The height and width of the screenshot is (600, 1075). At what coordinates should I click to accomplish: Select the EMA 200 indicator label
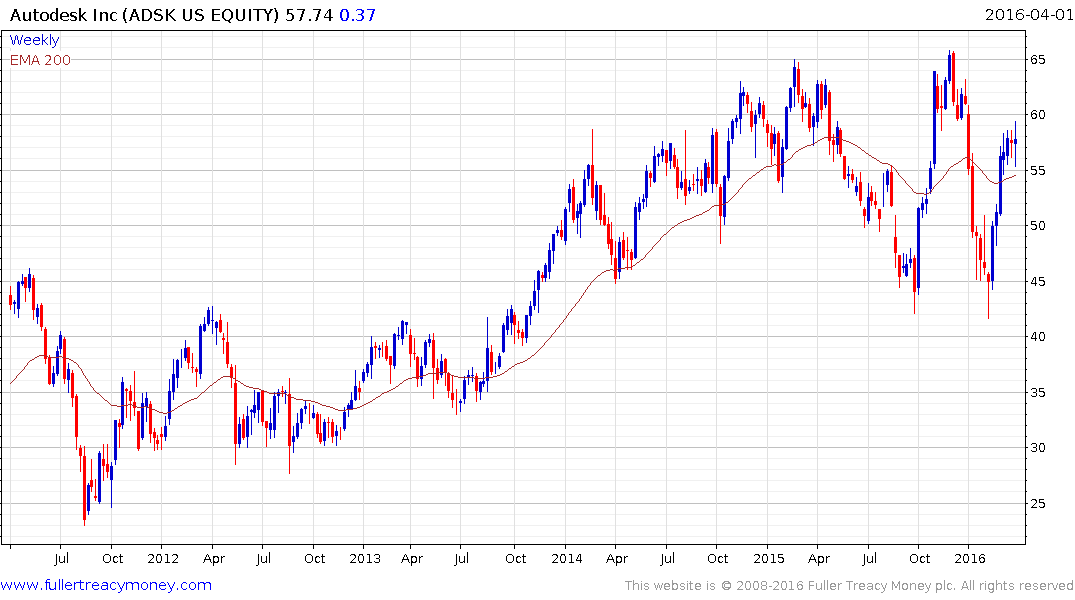click(x=40, y=60)
